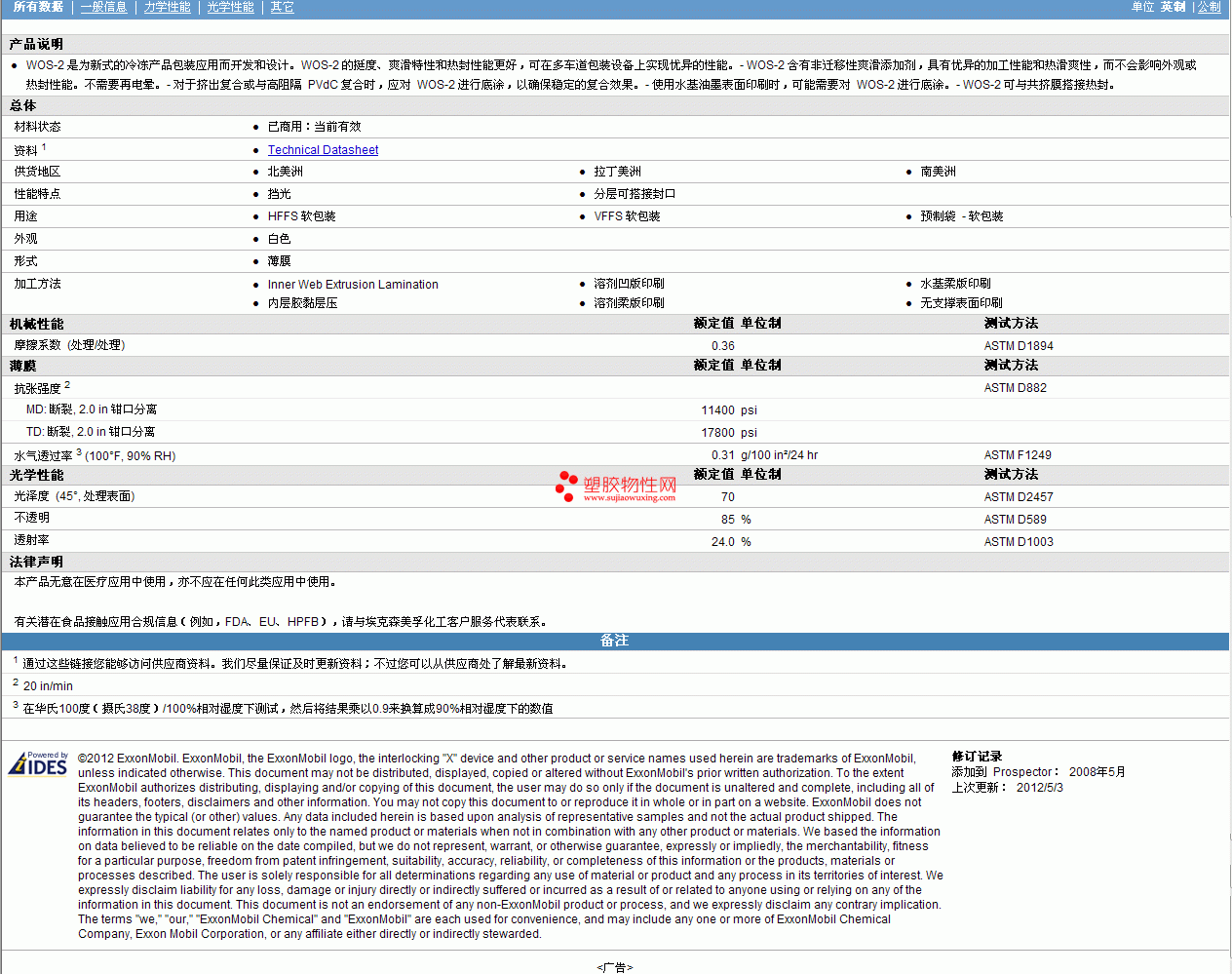Click the 分层可搭接封口 feature entry

(x=635, y=194)
